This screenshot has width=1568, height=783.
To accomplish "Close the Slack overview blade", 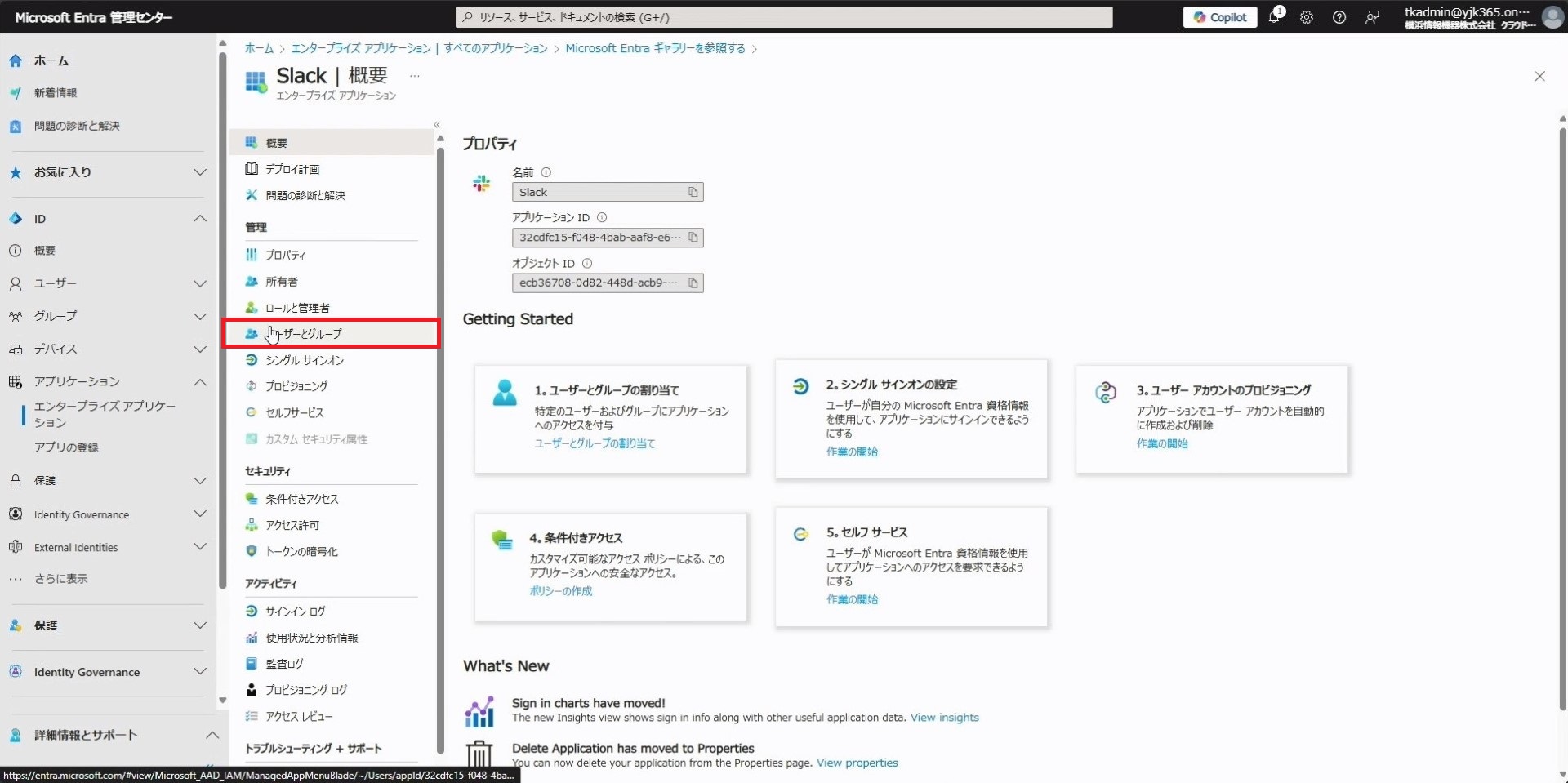I will click(1539, 76).
